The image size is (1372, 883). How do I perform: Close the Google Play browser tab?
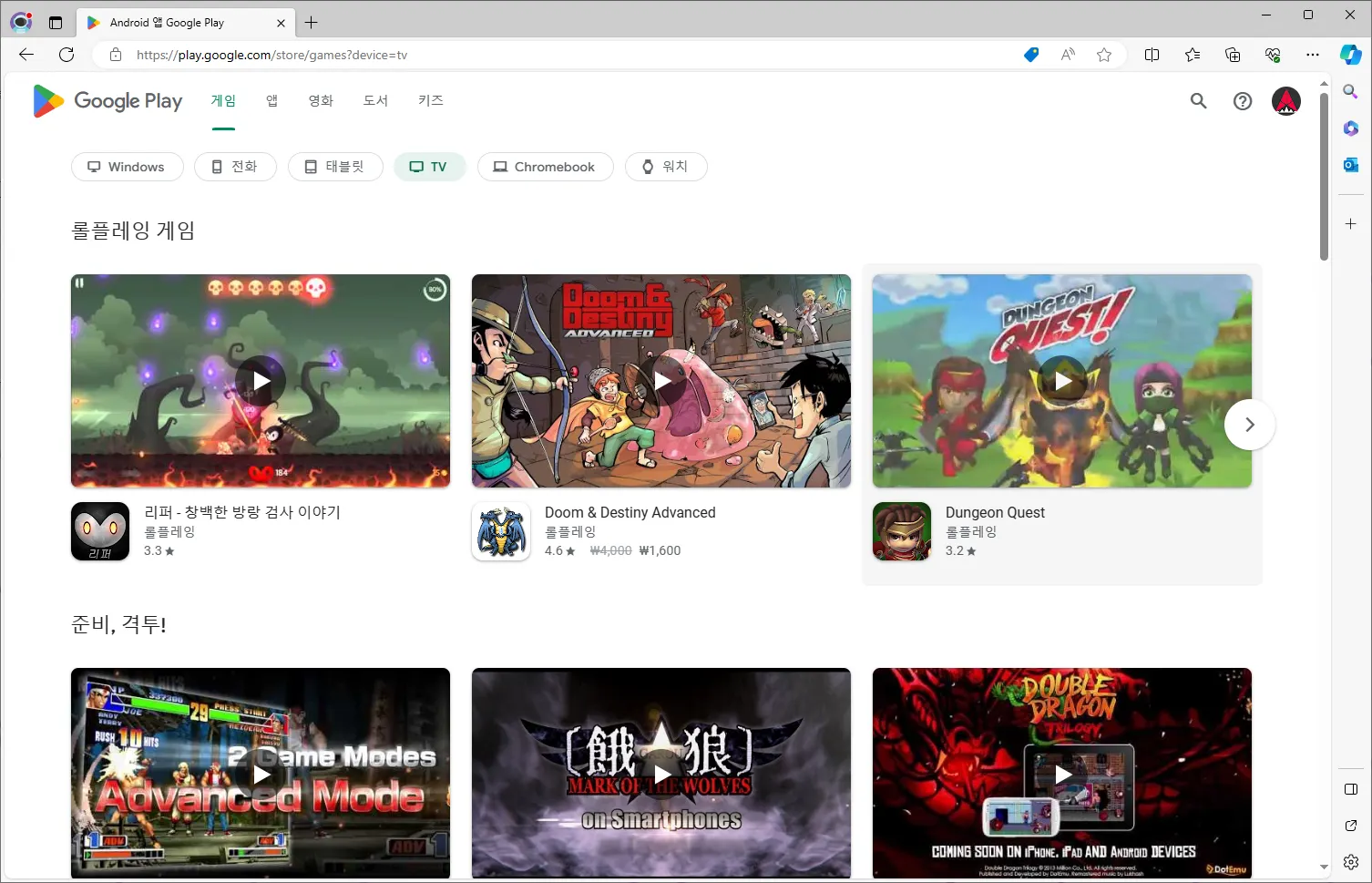click(281, 23)
